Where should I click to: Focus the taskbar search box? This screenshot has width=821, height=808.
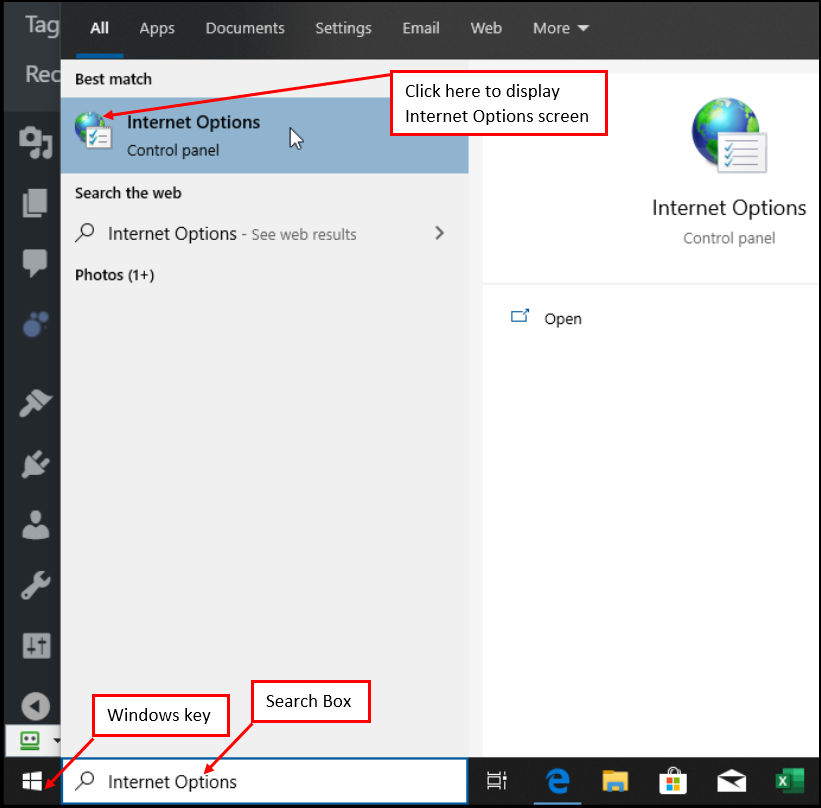pos(264,781)
